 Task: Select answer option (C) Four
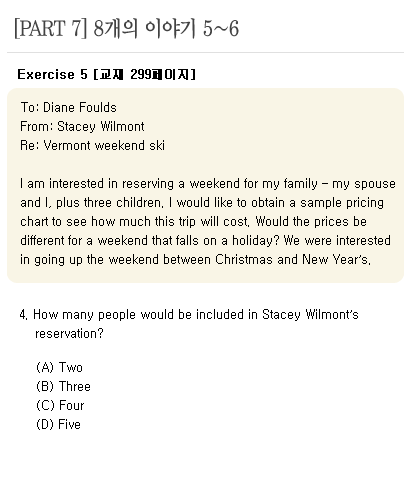click(x=60, y=405)
